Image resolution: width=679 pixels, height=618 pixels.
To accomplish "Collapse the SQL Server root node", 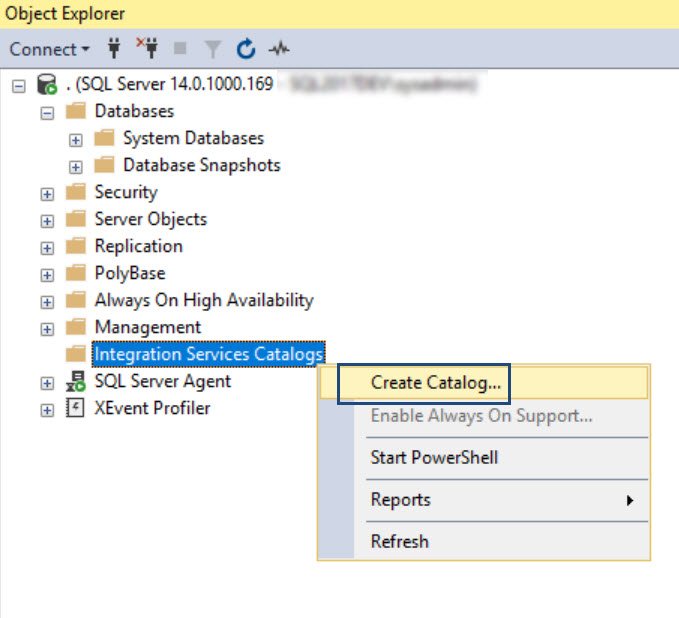I will tap(18, 86).
